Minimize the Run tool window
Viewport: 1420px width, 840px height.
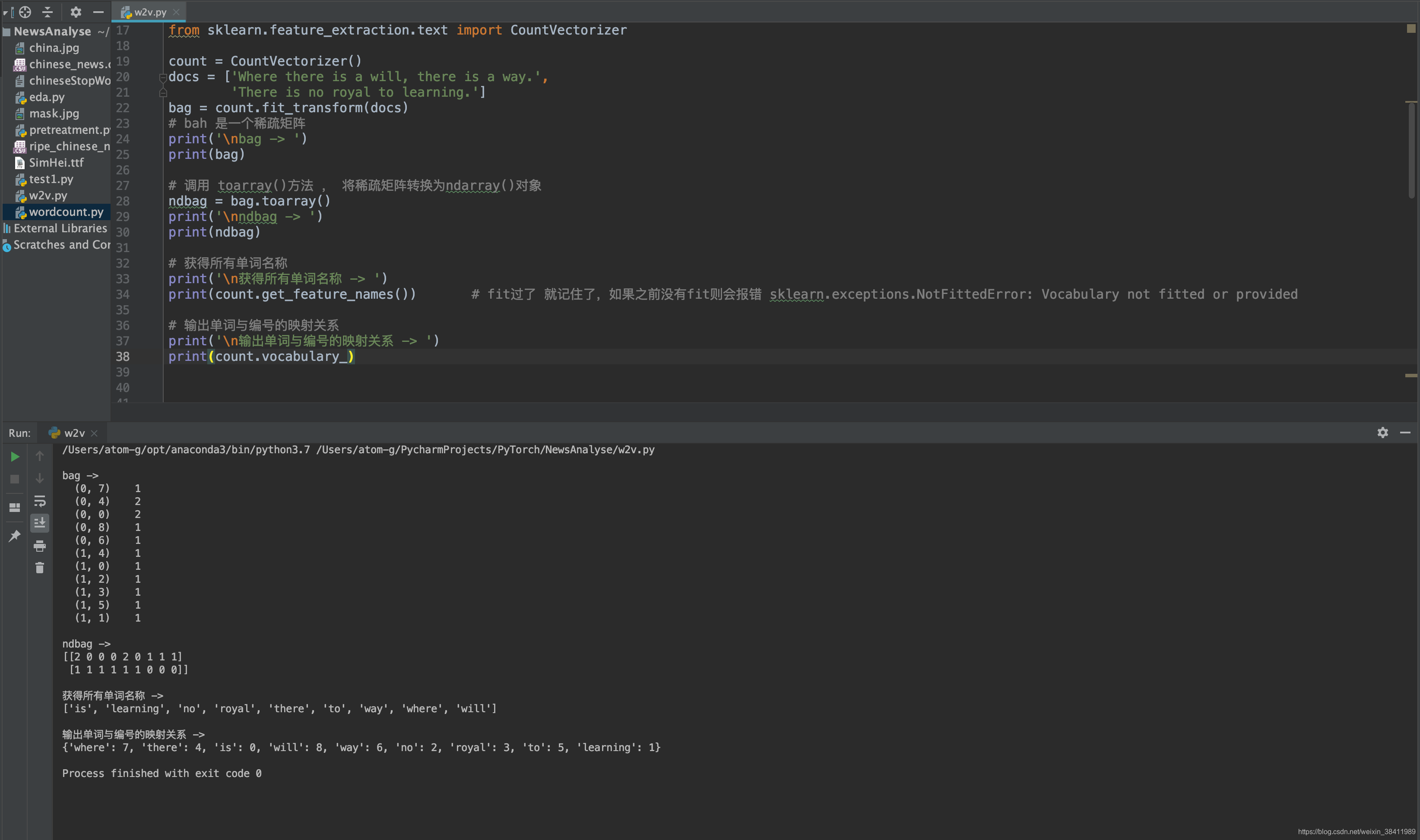click(1405, 433)
